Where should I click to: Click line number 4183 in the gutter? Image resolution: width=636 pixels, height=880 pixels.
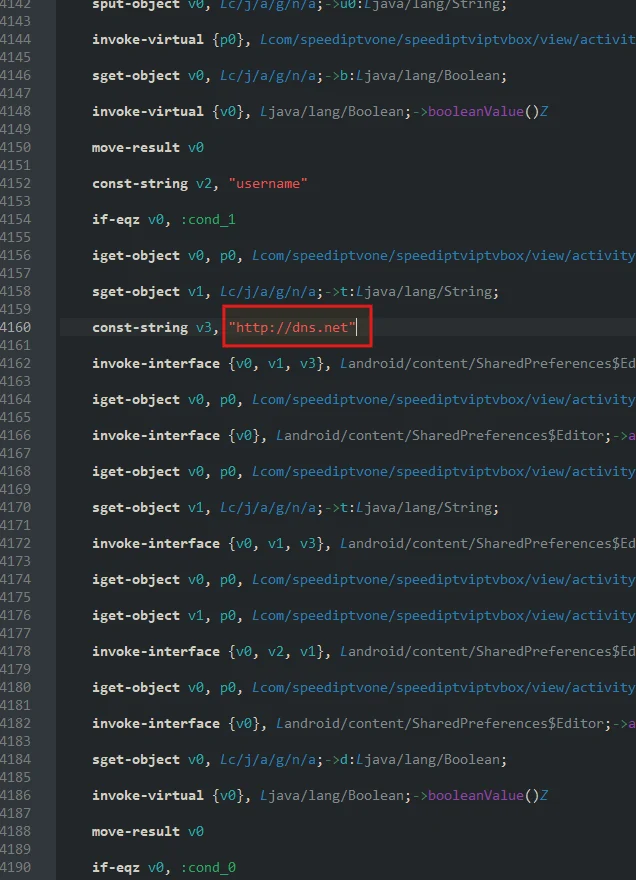point(16,741)
